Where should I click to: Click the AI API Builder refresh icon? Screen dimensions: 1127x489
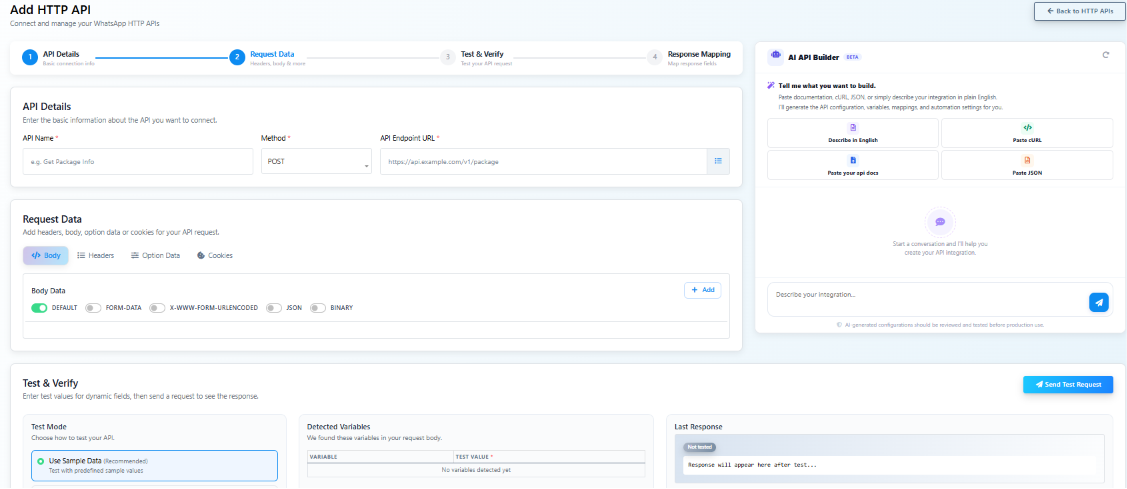coord(1105,55)
